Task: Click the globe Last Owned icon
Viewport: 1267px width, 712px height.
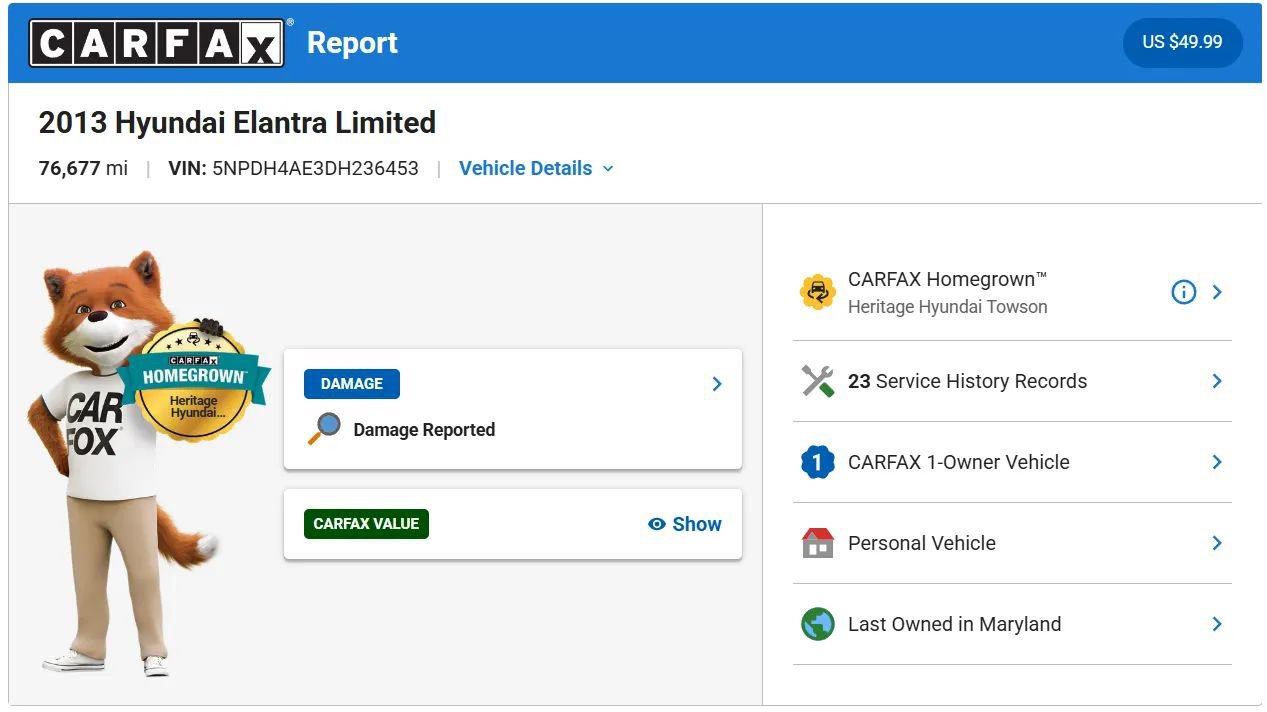Action: pos(817,624)
